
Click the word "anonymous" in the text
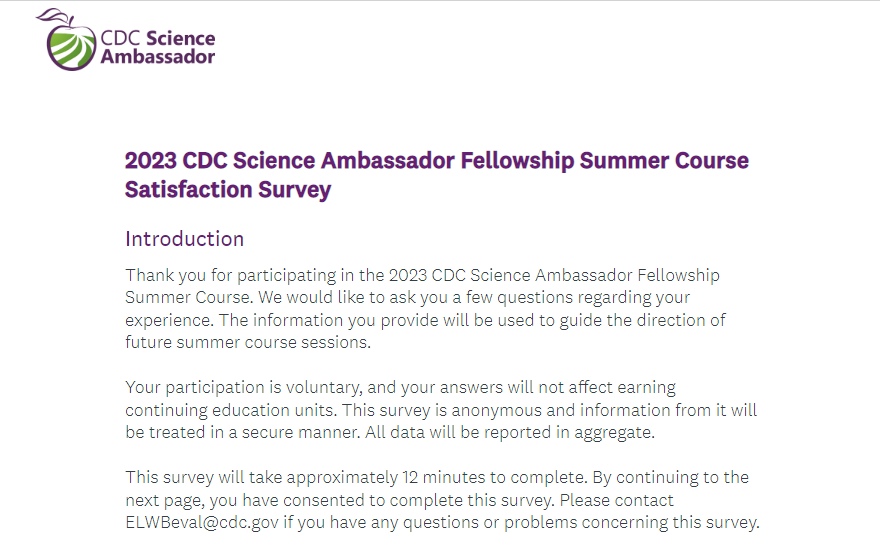click(x=530, y=410)
